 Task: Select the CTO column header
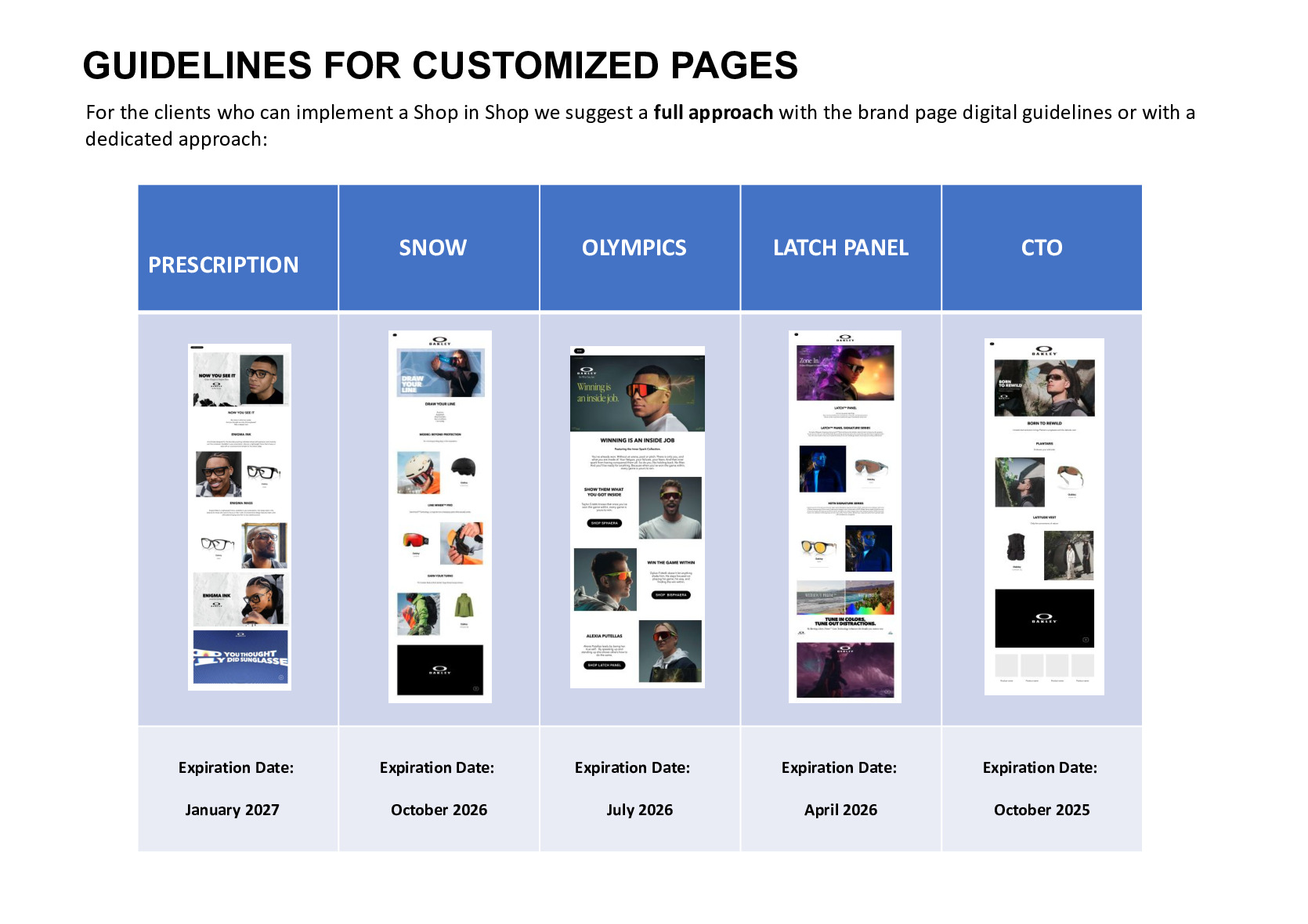1042,247
